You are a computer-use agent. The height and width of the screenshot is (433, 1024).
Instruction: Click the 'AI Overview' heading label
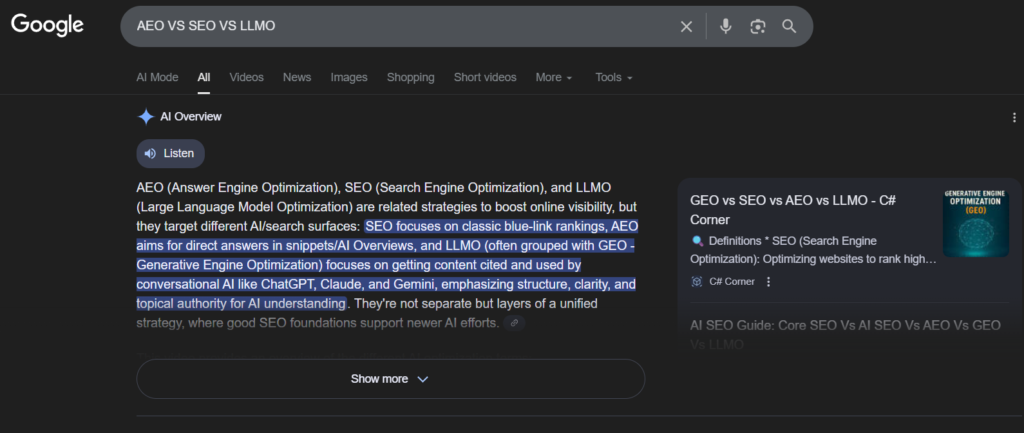[191, 117]
